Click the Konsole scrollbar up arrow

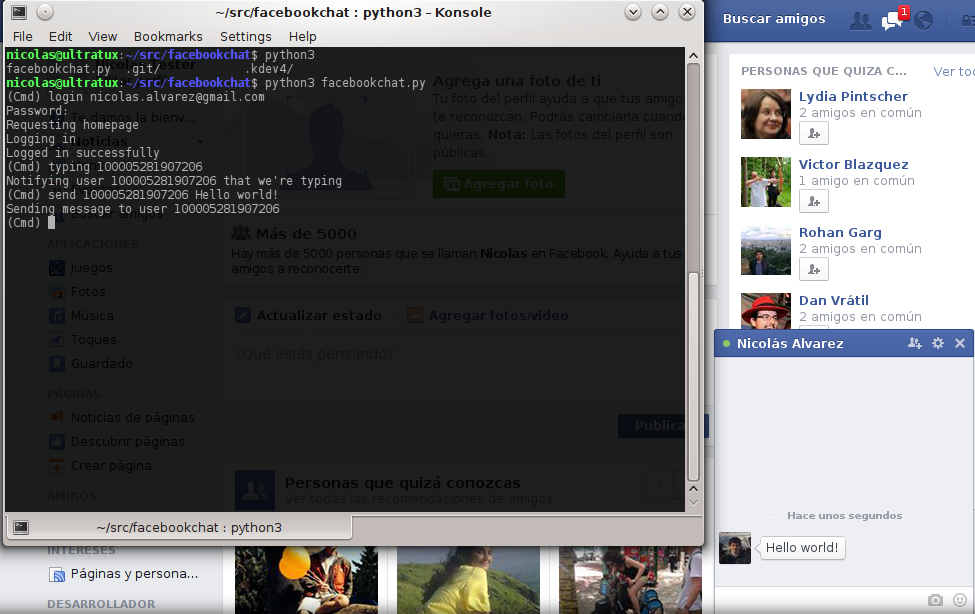tap(693, 55)
